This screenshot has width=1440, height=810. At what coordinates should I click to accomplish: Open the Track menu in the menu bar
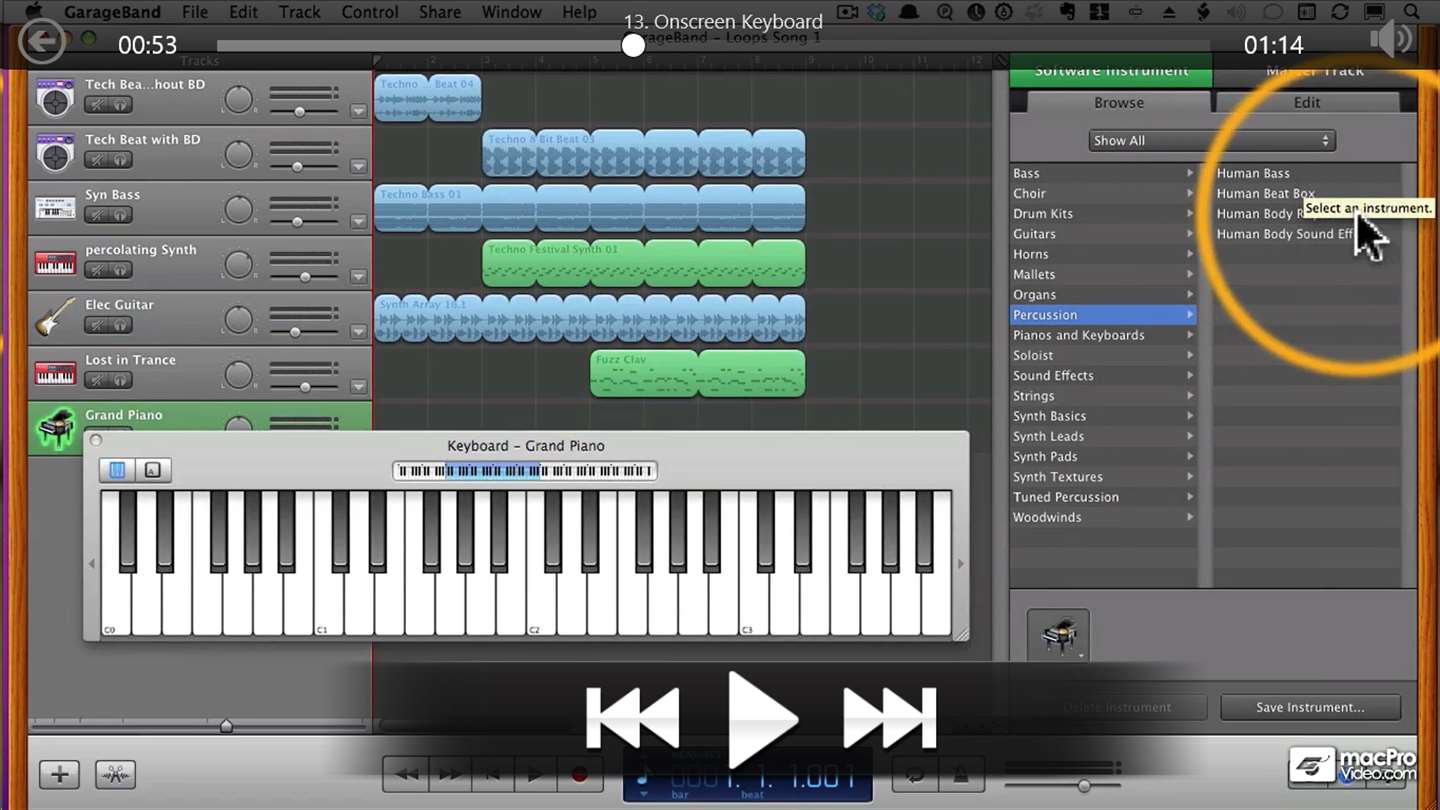point(299,12)
